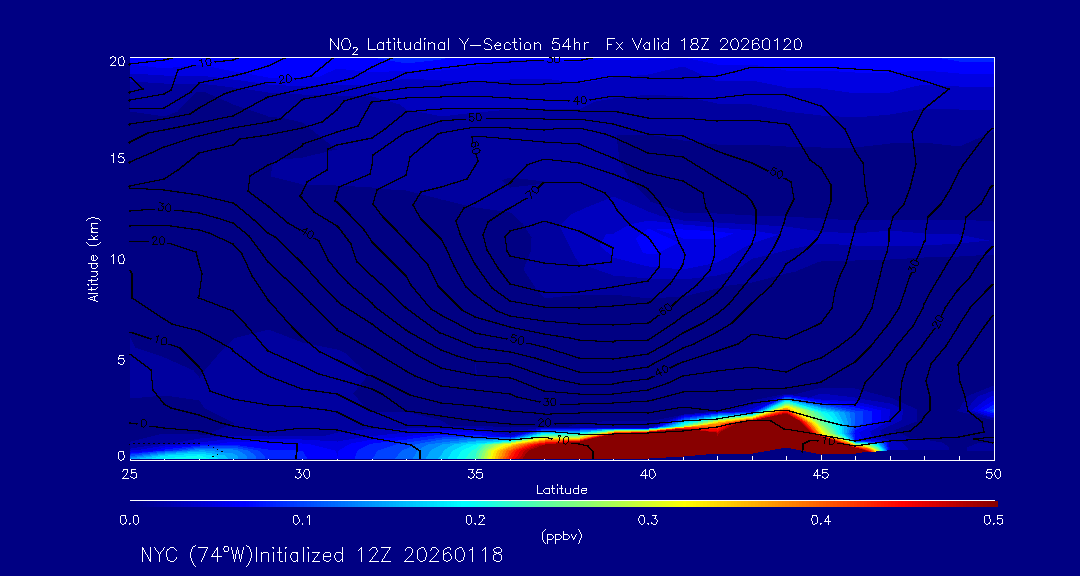Click altitude axis tick label 10
This screenshot has height=576, width=1080.
pyautogui.click(x=118, y=259)
